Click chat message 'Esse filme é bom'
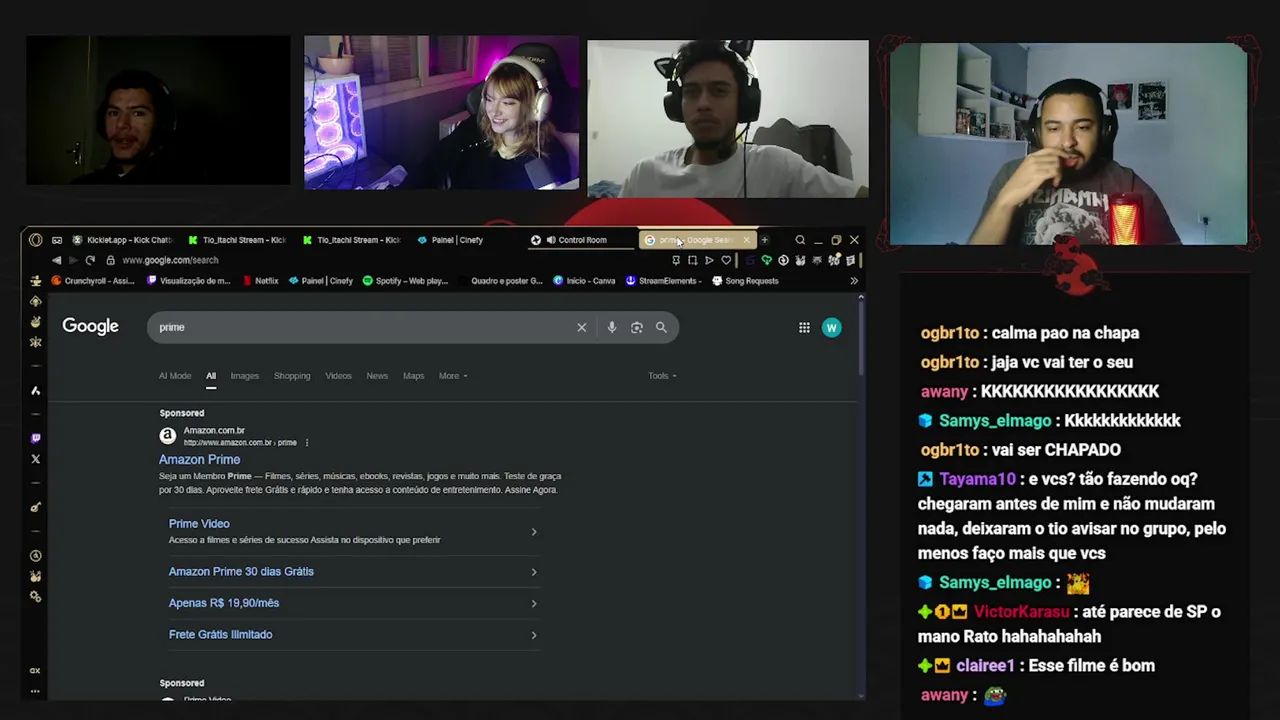 [1089, 666]
